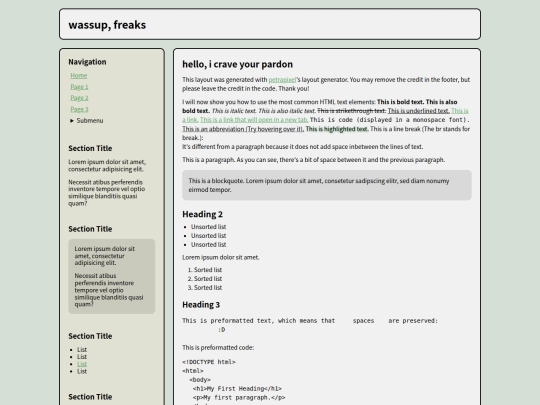Screen dimensions: 540x405
Task: Click 'This is preformatted code:' text
Action: coord(218,347)
